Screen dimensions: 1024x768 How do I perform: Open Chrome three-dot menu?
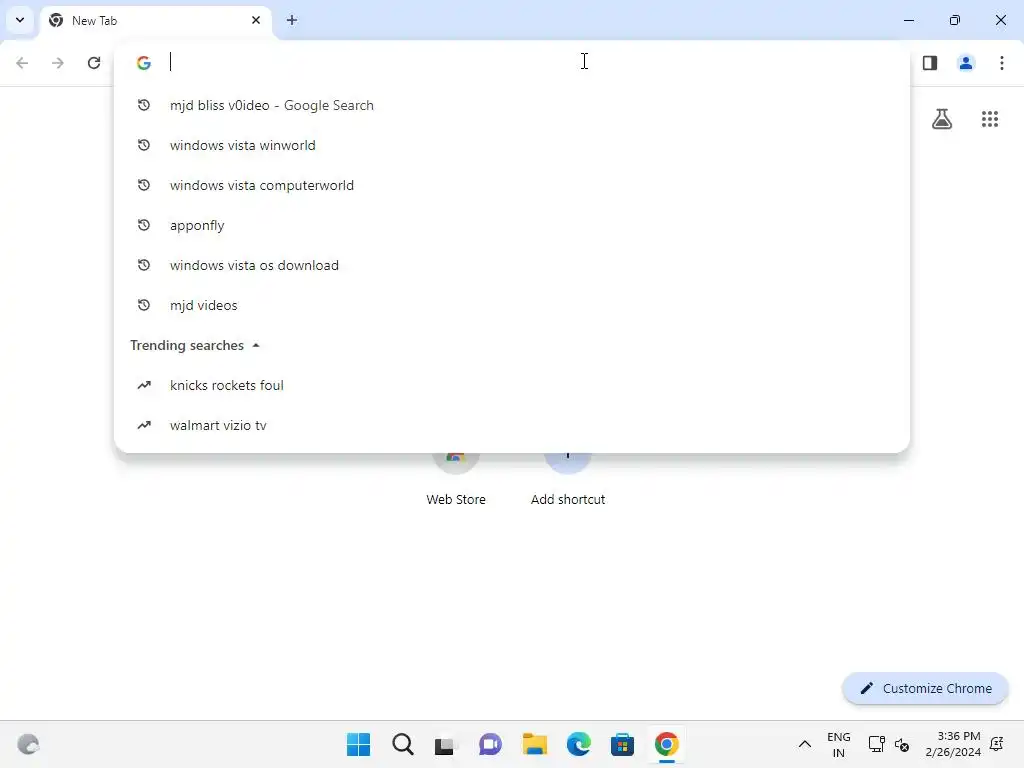(1002, 63)
